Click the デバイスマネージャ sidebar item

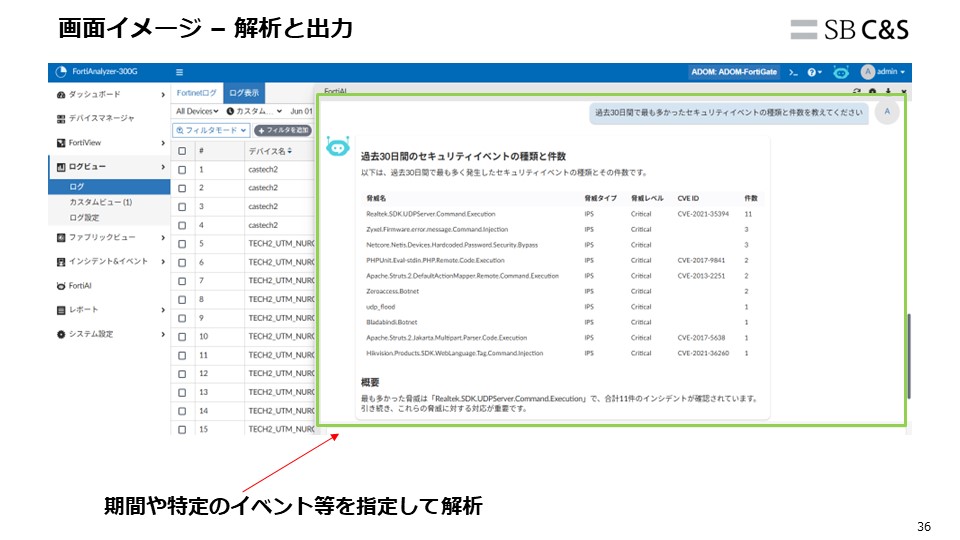point(101,118)
